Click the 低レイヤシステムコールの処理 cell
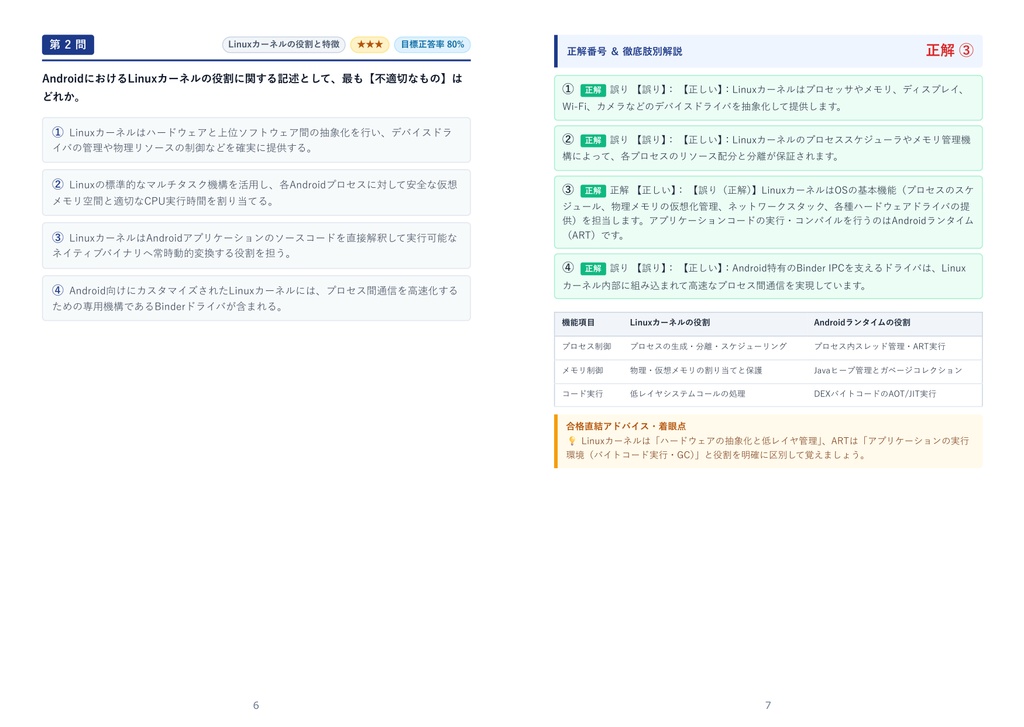1024x727 pixels. coord(687,394)
